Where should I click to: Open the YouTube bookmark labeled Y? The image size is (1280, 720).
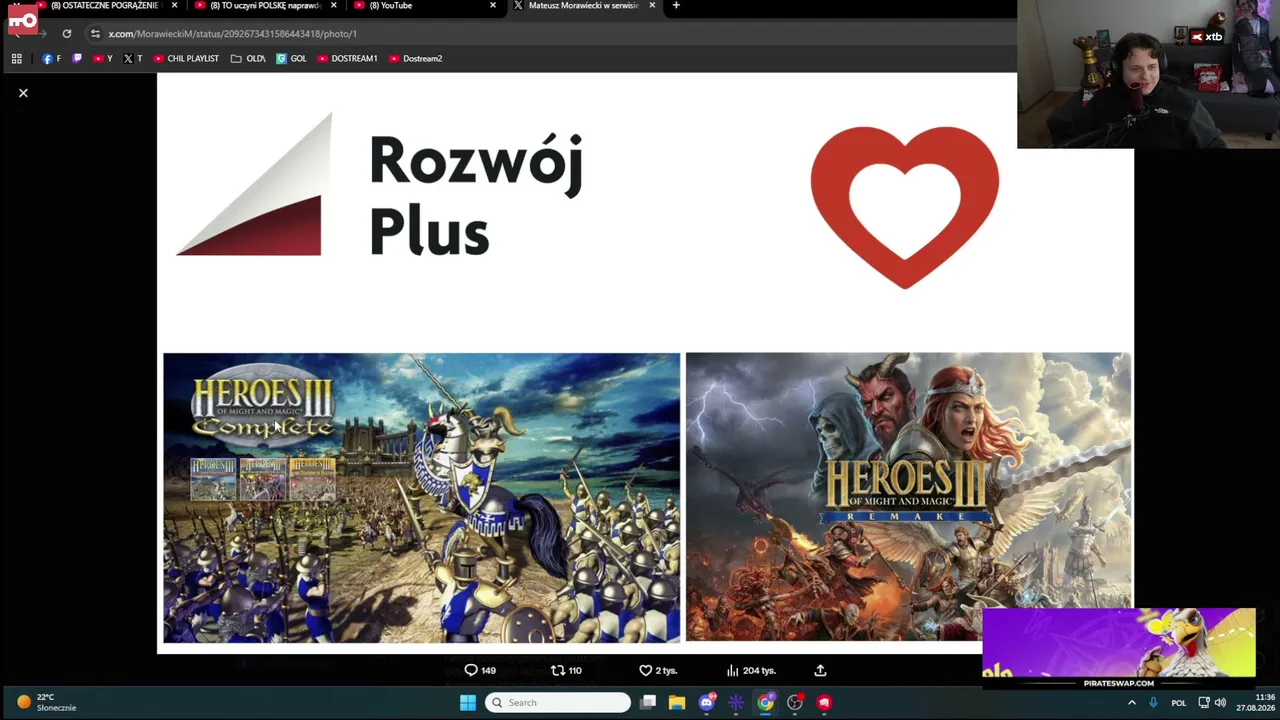pos(102,59)
